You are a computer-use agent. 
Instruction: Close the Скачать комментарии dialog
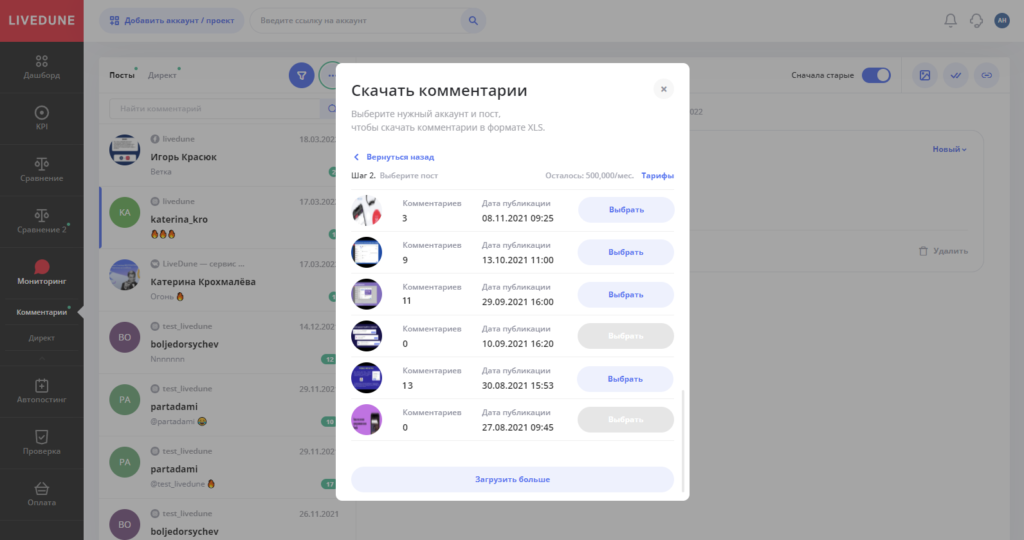coord(663,89)
